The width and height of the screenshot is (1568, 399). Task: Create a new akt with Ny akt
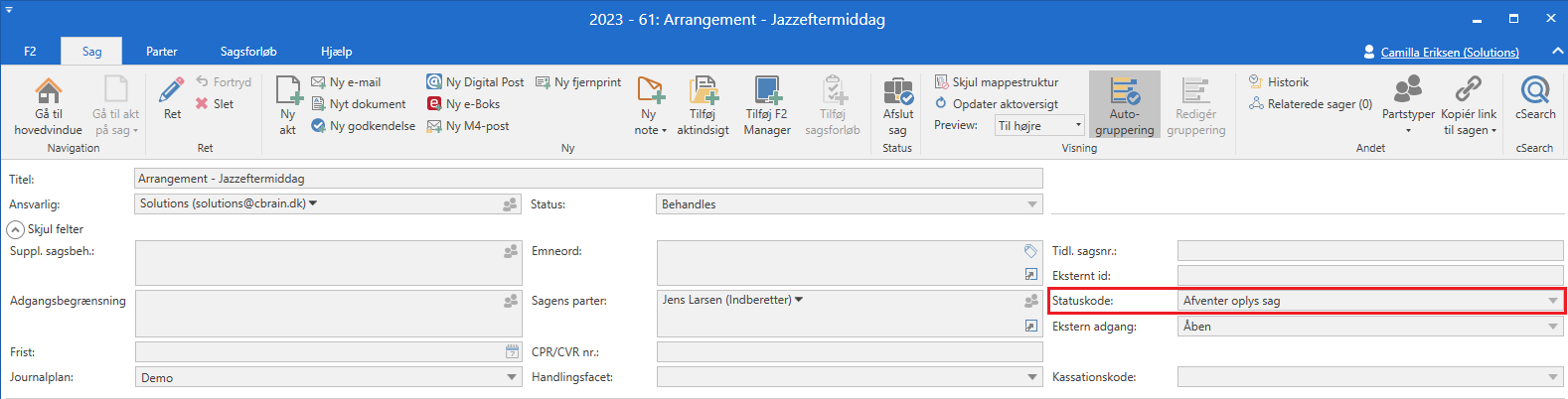click(x=288, y=91)
